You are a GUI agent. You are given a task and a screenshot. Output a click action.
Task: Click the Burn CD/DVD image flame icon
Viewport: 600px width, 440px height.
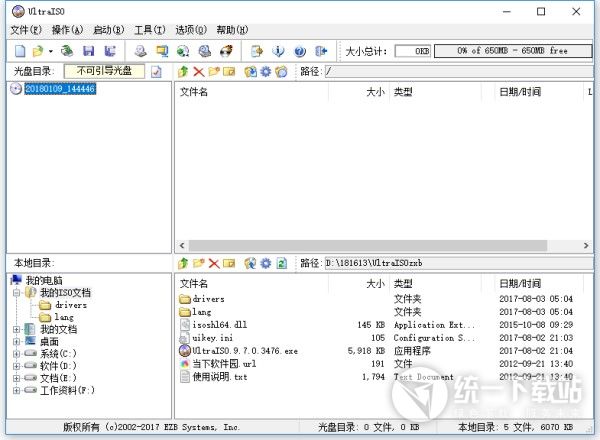click(226, 51)
